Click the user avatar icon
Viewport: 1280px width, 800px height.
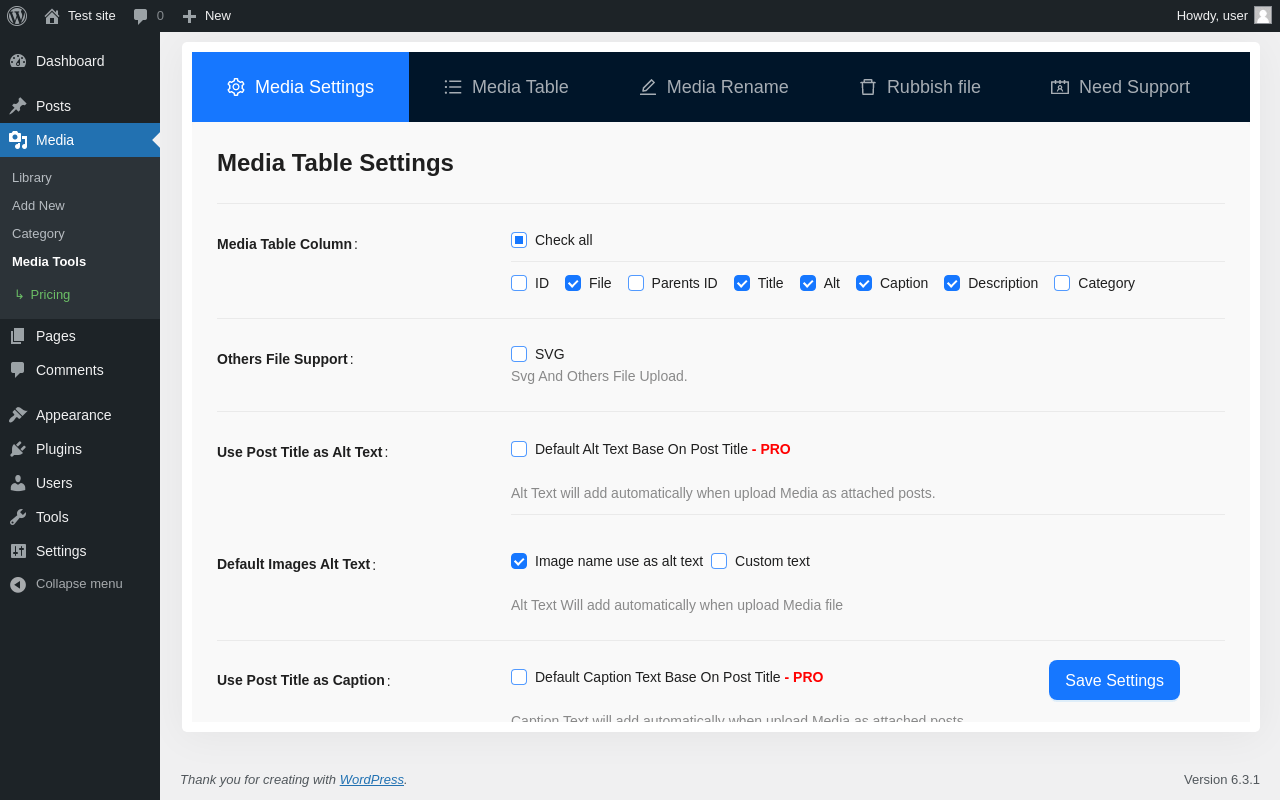(1263, 15)
